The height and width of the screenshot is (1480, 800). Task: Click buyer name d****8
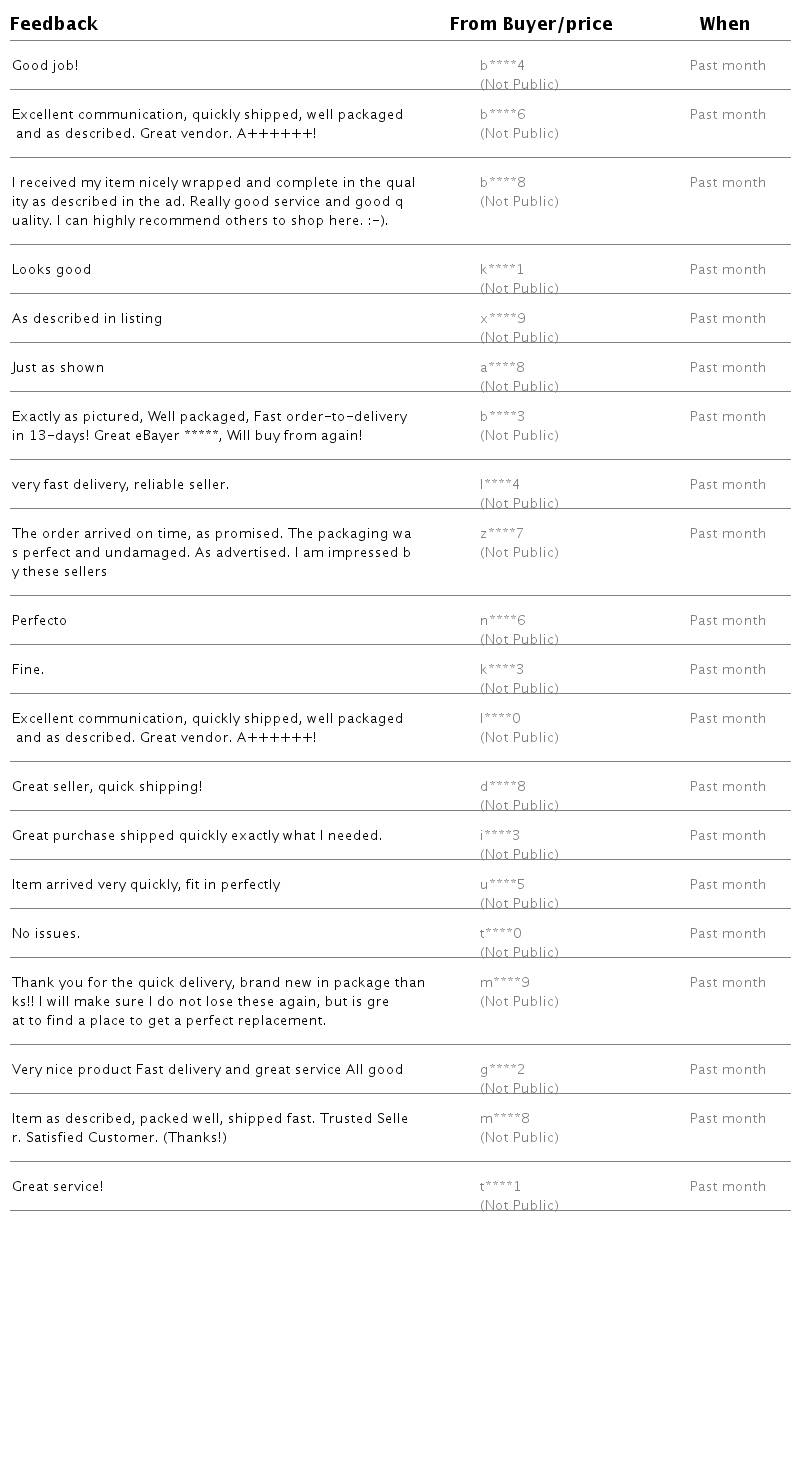502,787
